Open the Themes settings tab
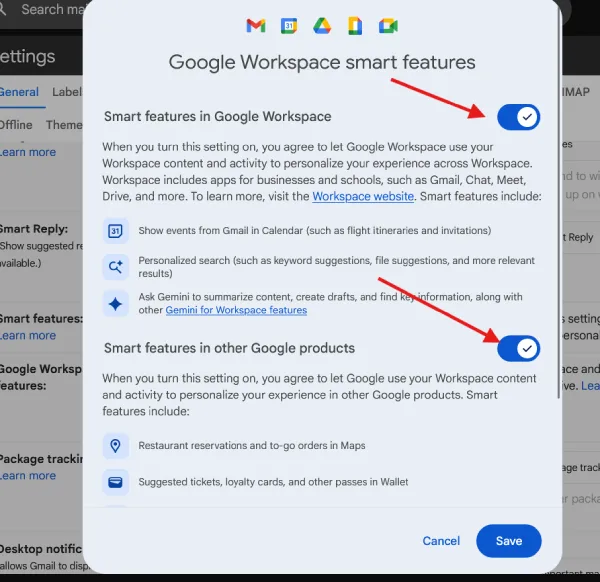Viewport: 600px width, 582px height. [x=64, y=125]
